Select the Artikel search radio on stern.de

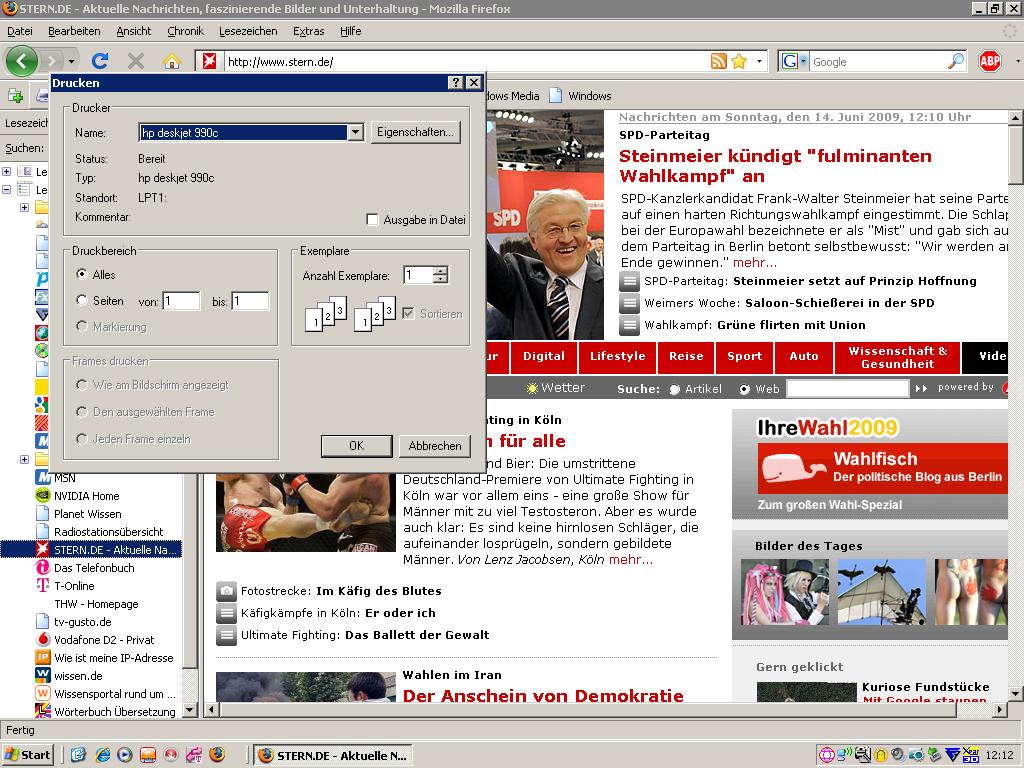[x=675, y=389]
